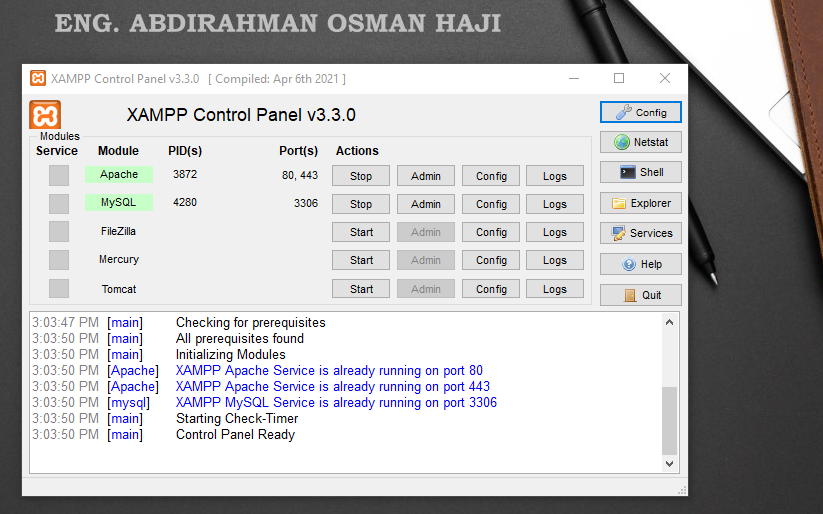The image size is (823, 514).
Task: Click Apache PID 3872
Action: pos(185,174)
